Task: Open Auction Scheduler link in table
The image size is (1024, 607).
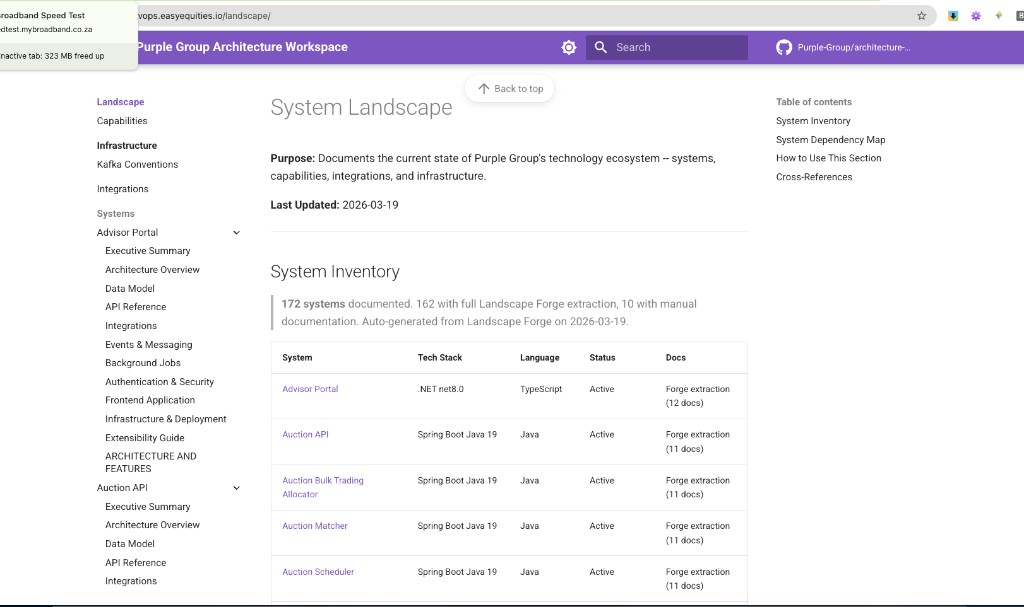Action: point(318,572)
